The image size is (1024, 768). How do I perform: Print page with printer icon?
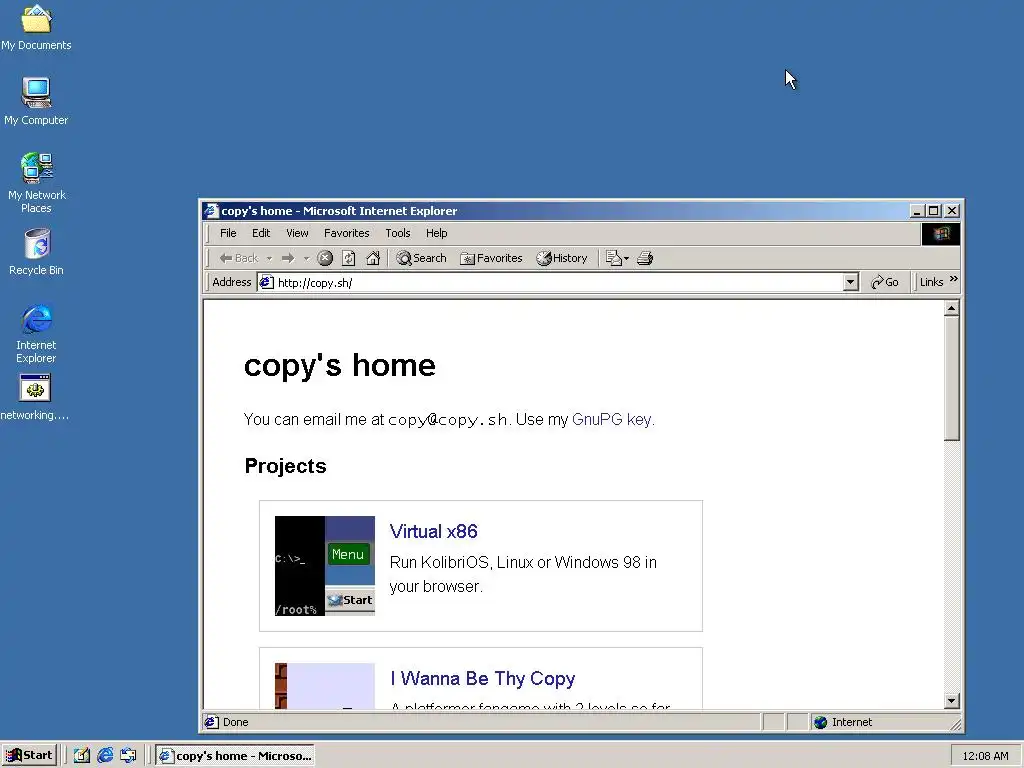coord(645,258)
